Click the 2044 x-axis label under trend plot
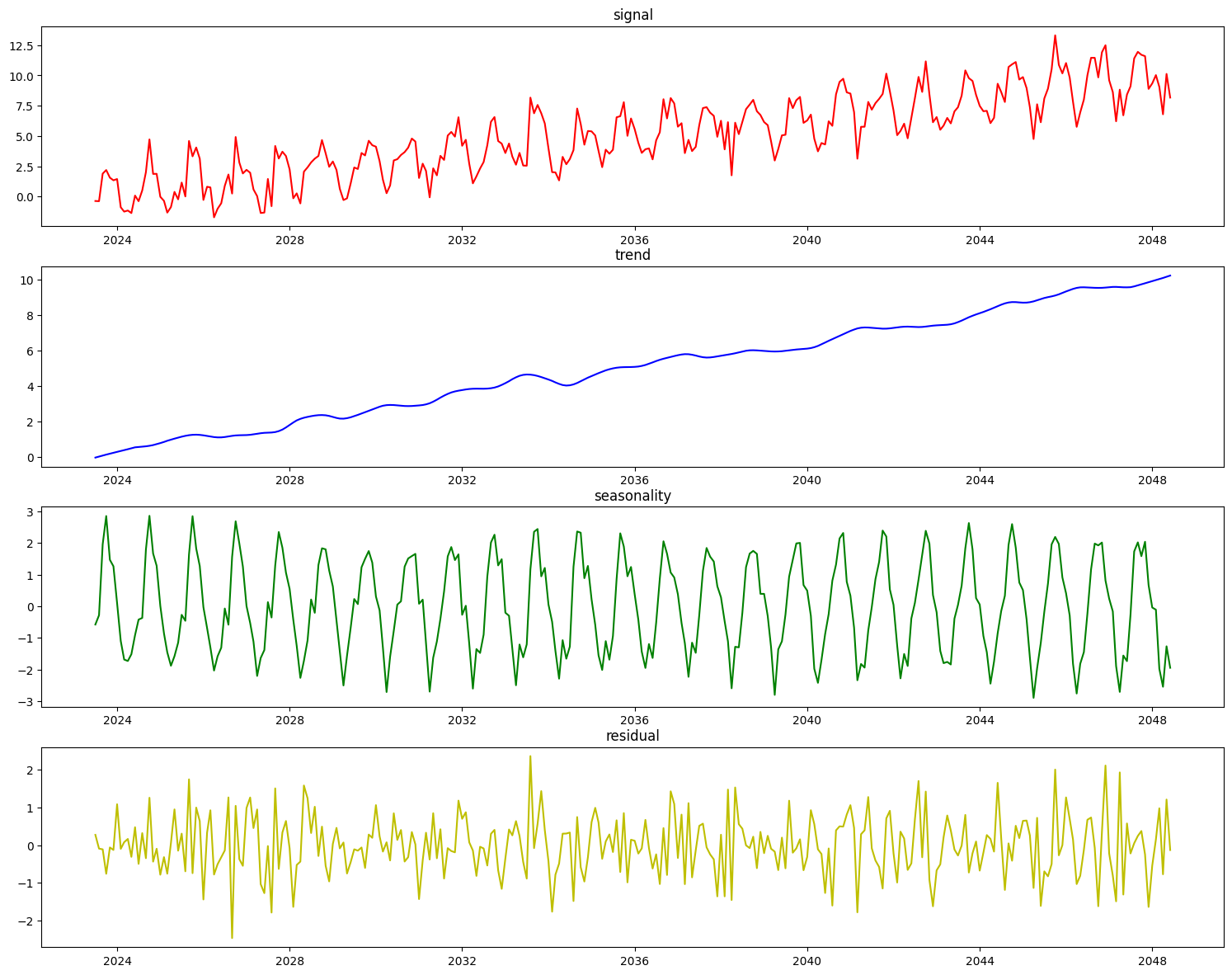 coord(979,479)
